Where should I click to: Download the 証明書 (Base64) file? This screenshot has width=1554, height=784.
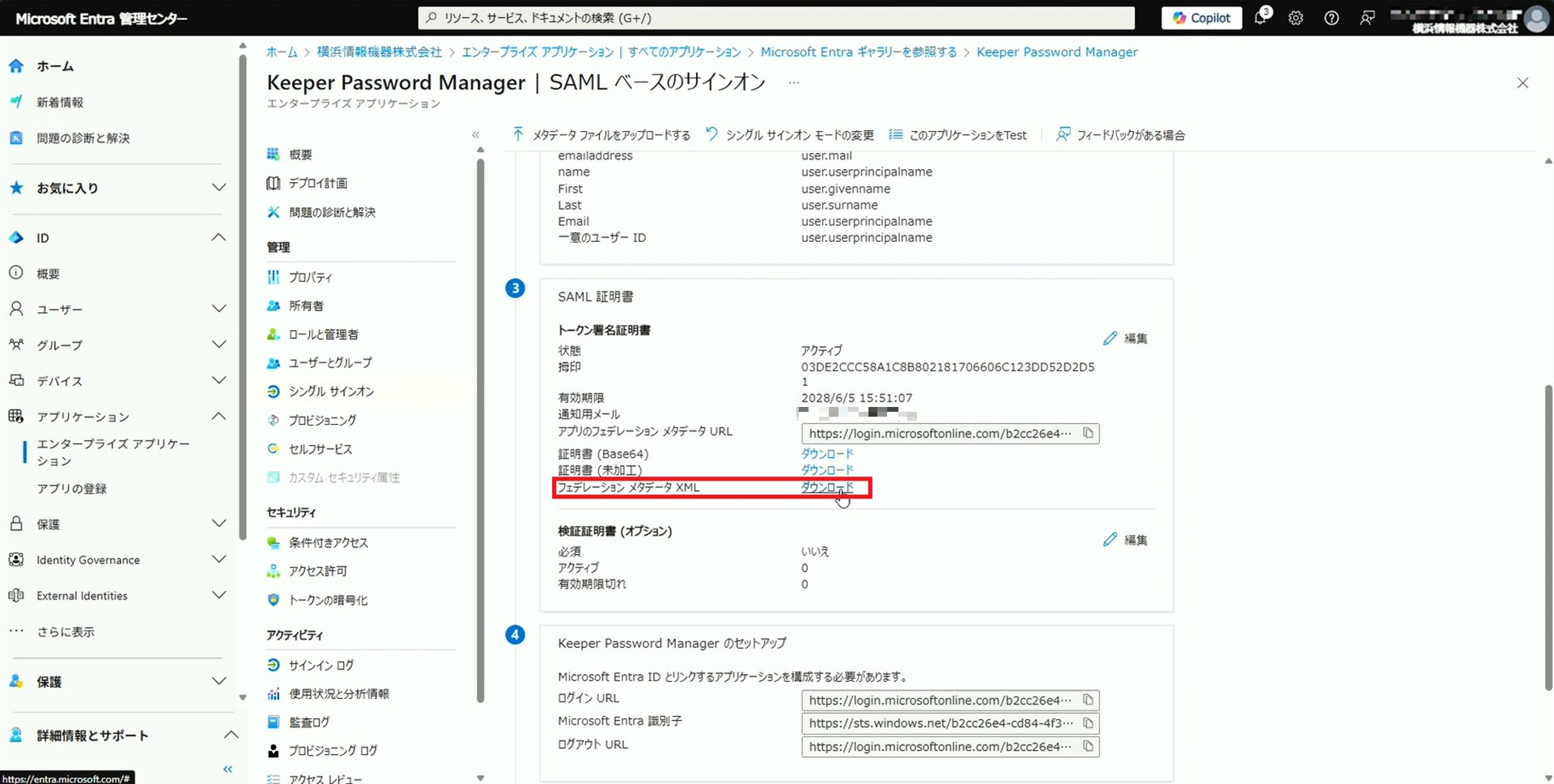pos(826,454)
